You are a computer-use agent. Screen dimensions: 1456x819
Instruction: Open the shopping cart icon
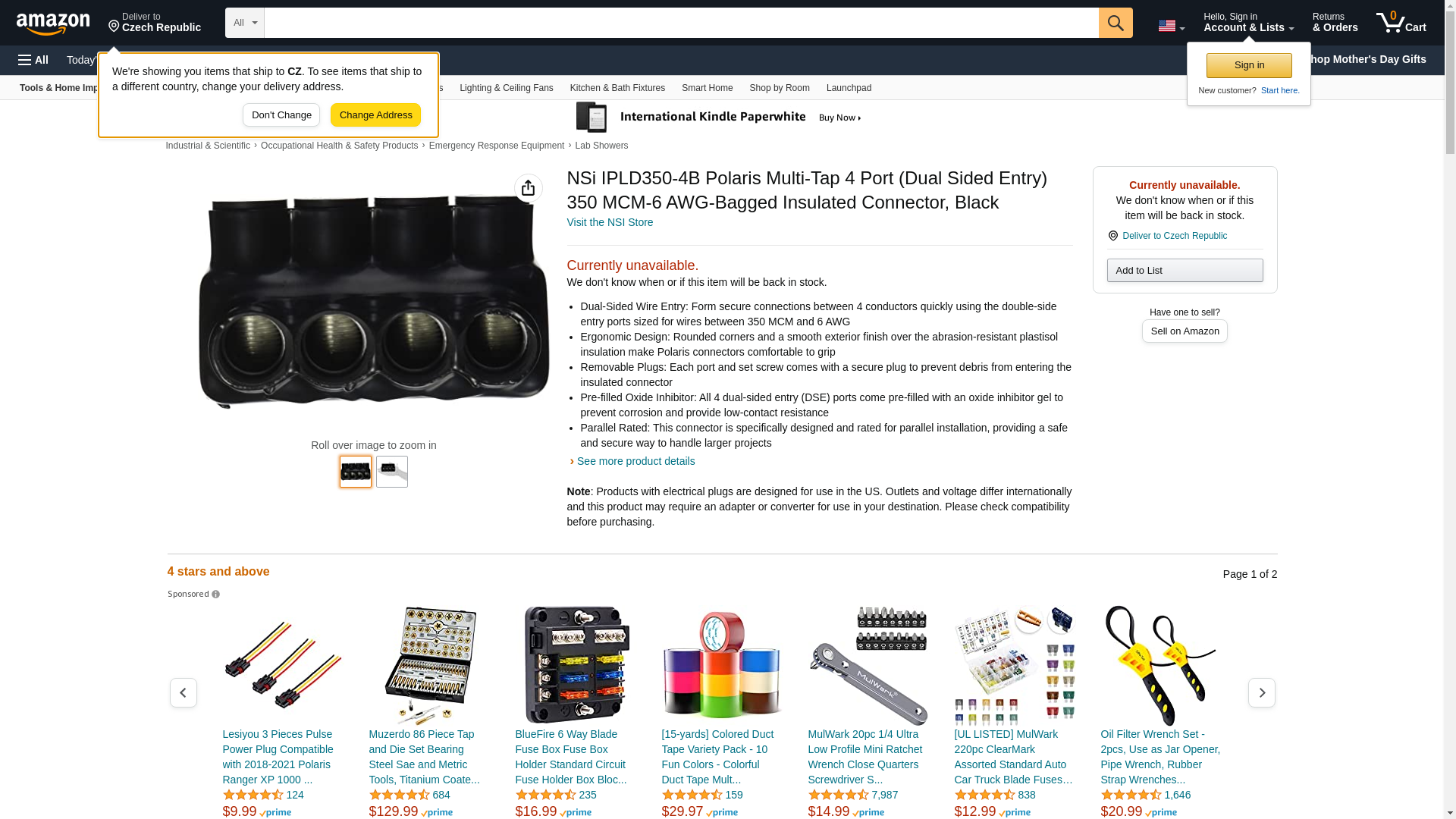(x=1401, y=23)
